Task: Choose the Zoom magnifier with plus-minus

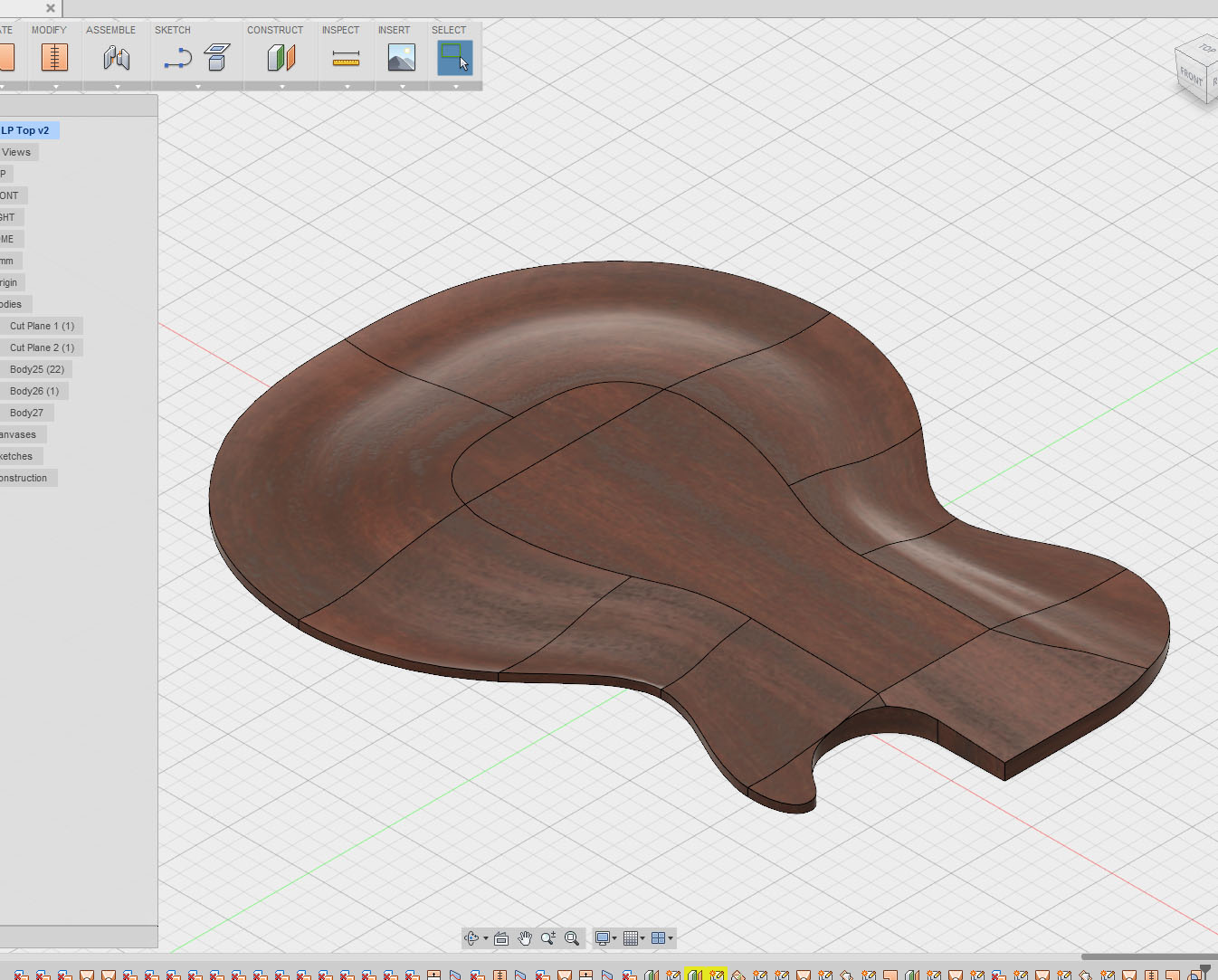Action: pyautogui.click(x=548, y=938)
